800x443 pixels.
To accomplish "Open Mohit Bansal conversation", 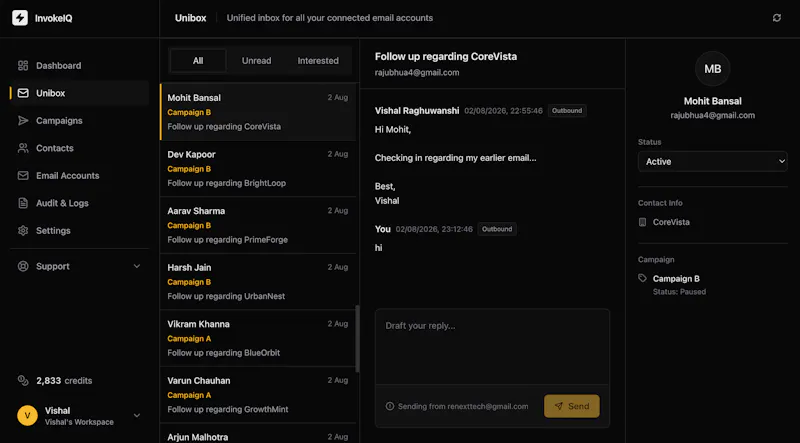I will 258,112.
